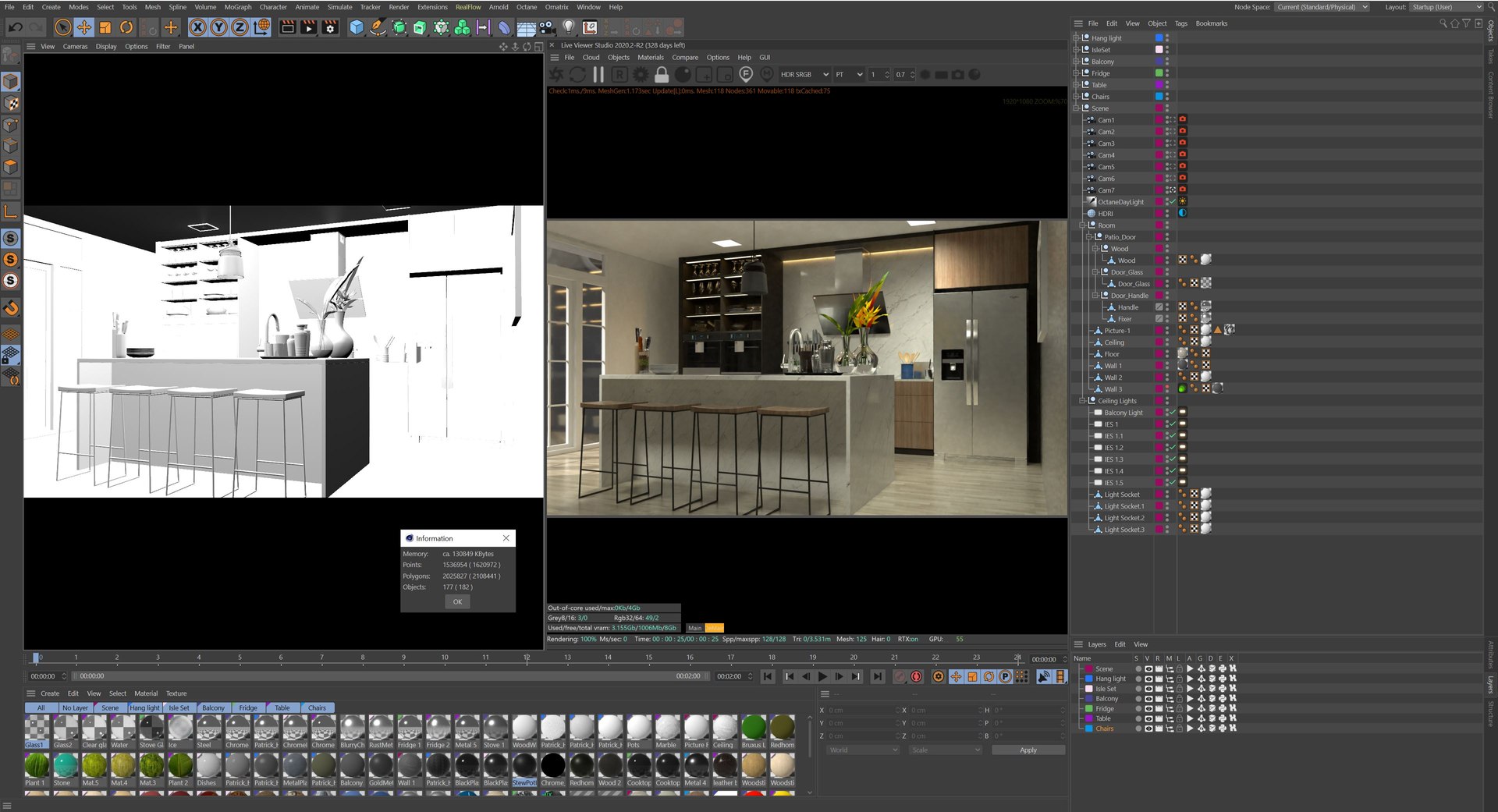Open the Octane menu in main menu bar

point(527,7)
